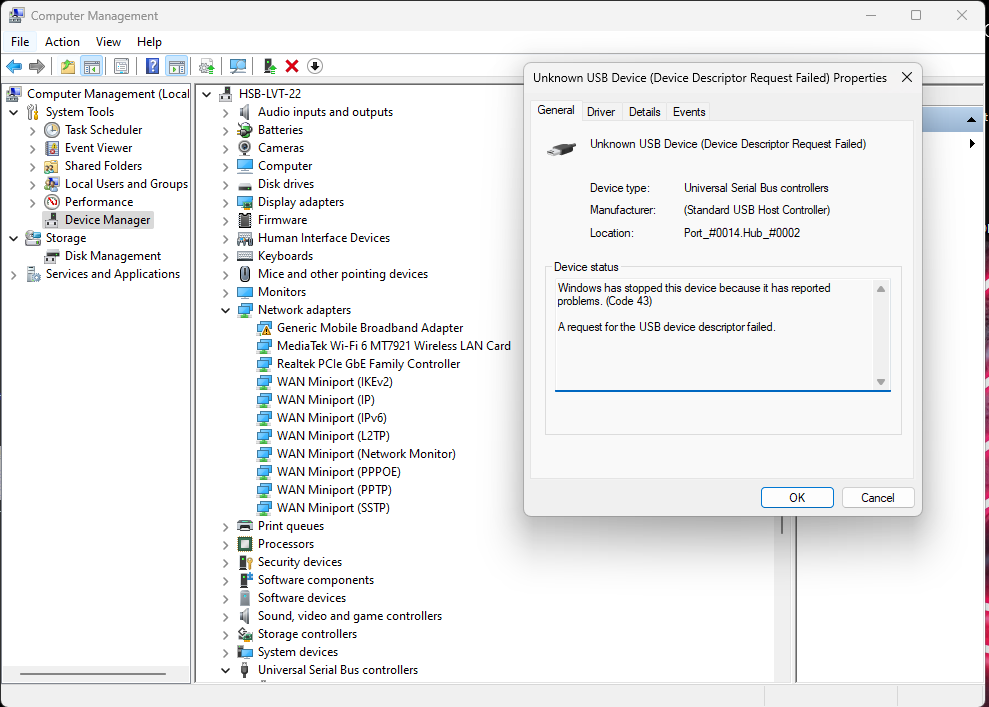Collapse the Network adapters category
Viewport: 989px width, 707px height.
click(x=227, y=310)
